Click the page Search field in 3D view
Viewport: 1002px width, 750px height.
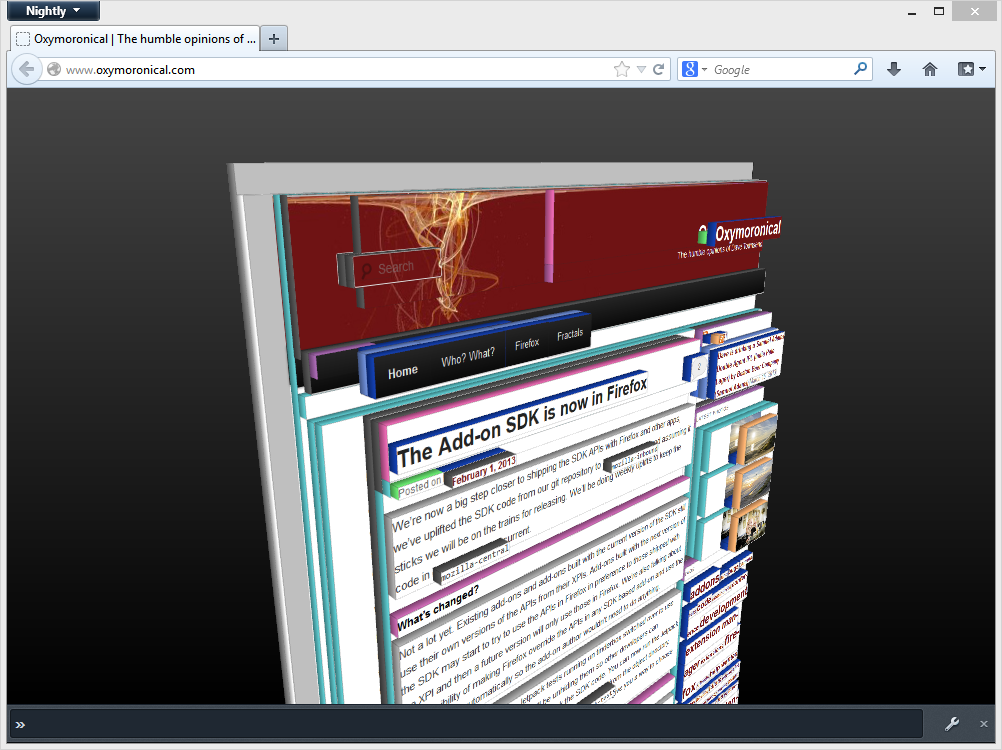coord(395,268)
